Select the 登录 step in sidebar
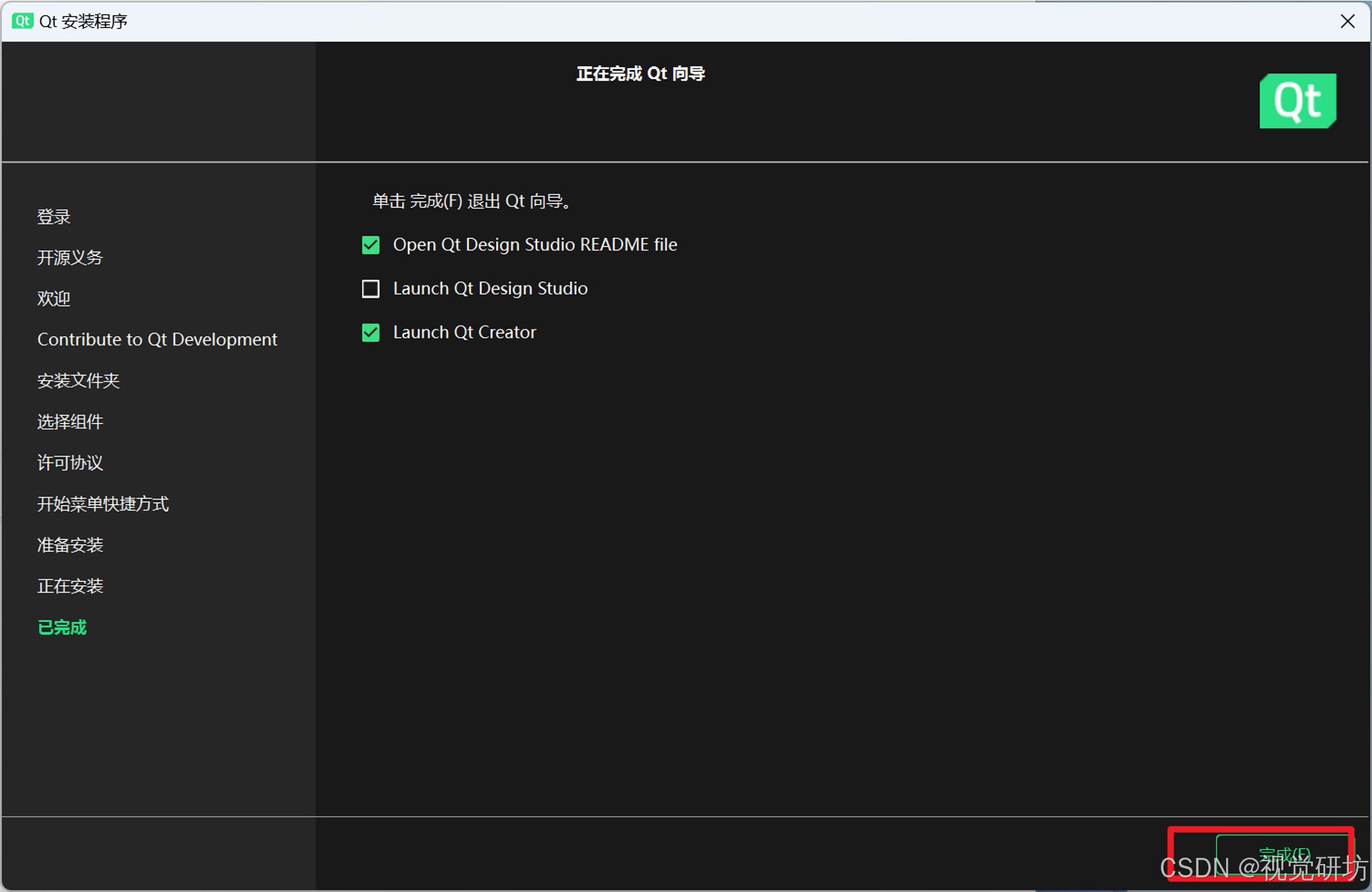This screenshot has width=1372, height=892. 54,217
